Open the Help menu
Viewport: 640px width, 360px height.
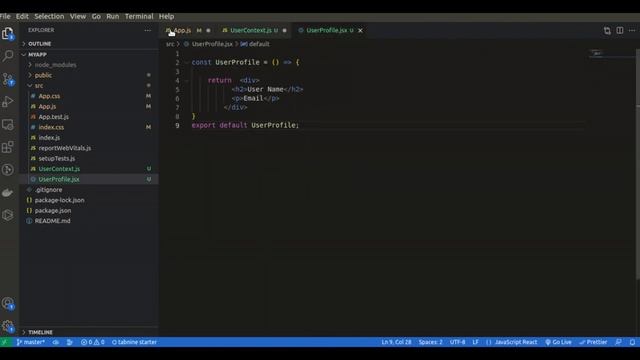pos(167,16)
